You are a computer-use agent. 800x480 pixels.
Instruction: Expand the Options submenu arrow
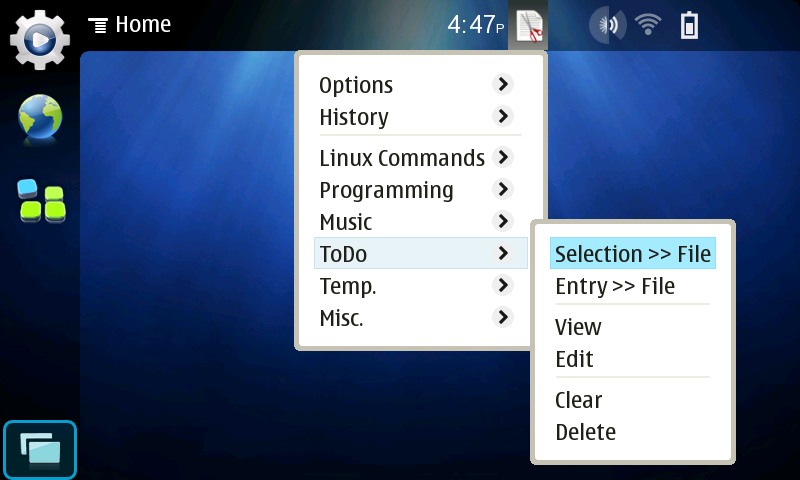point(503,85)
